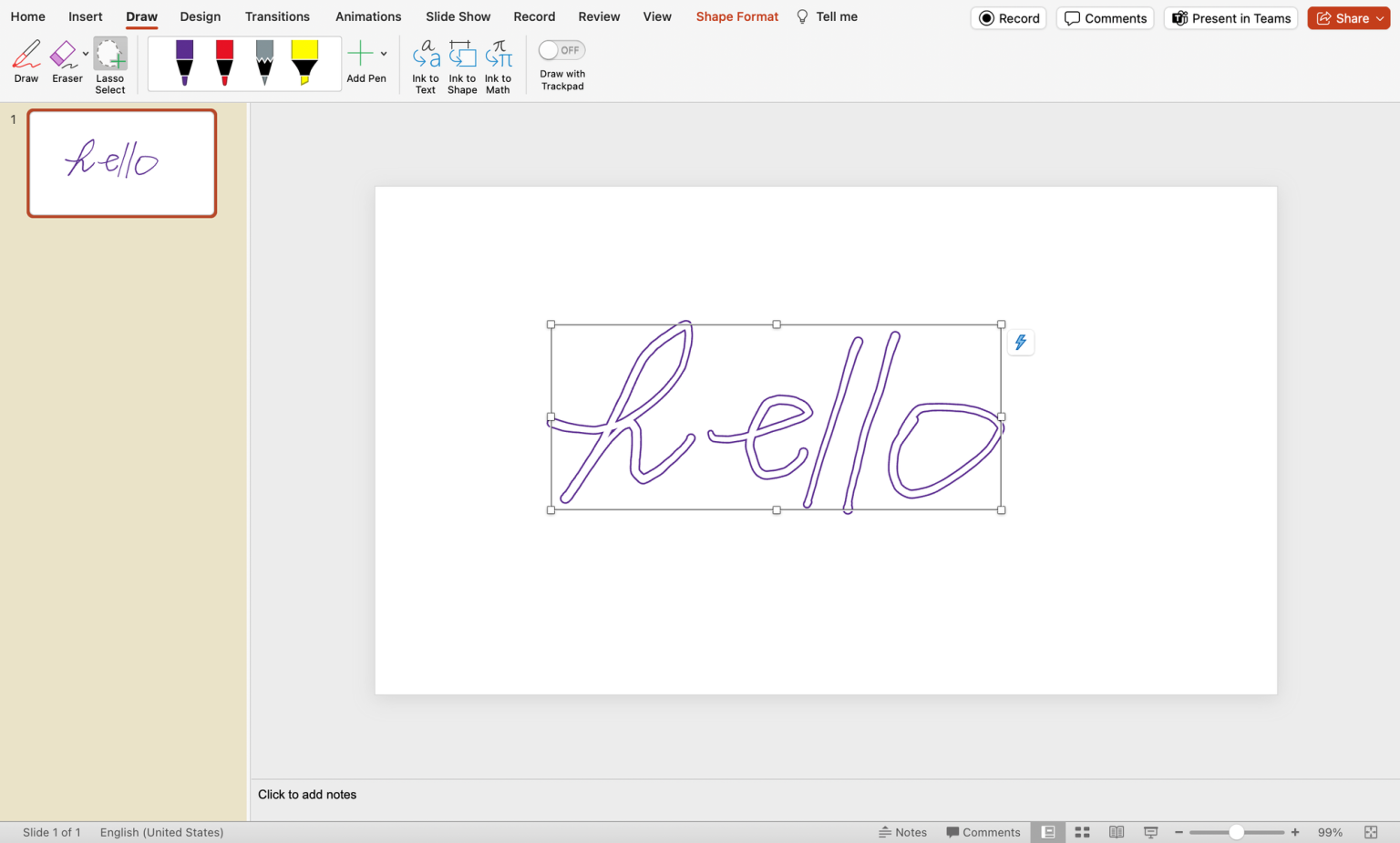Switch to Normal view icon

click(1048, 832)
